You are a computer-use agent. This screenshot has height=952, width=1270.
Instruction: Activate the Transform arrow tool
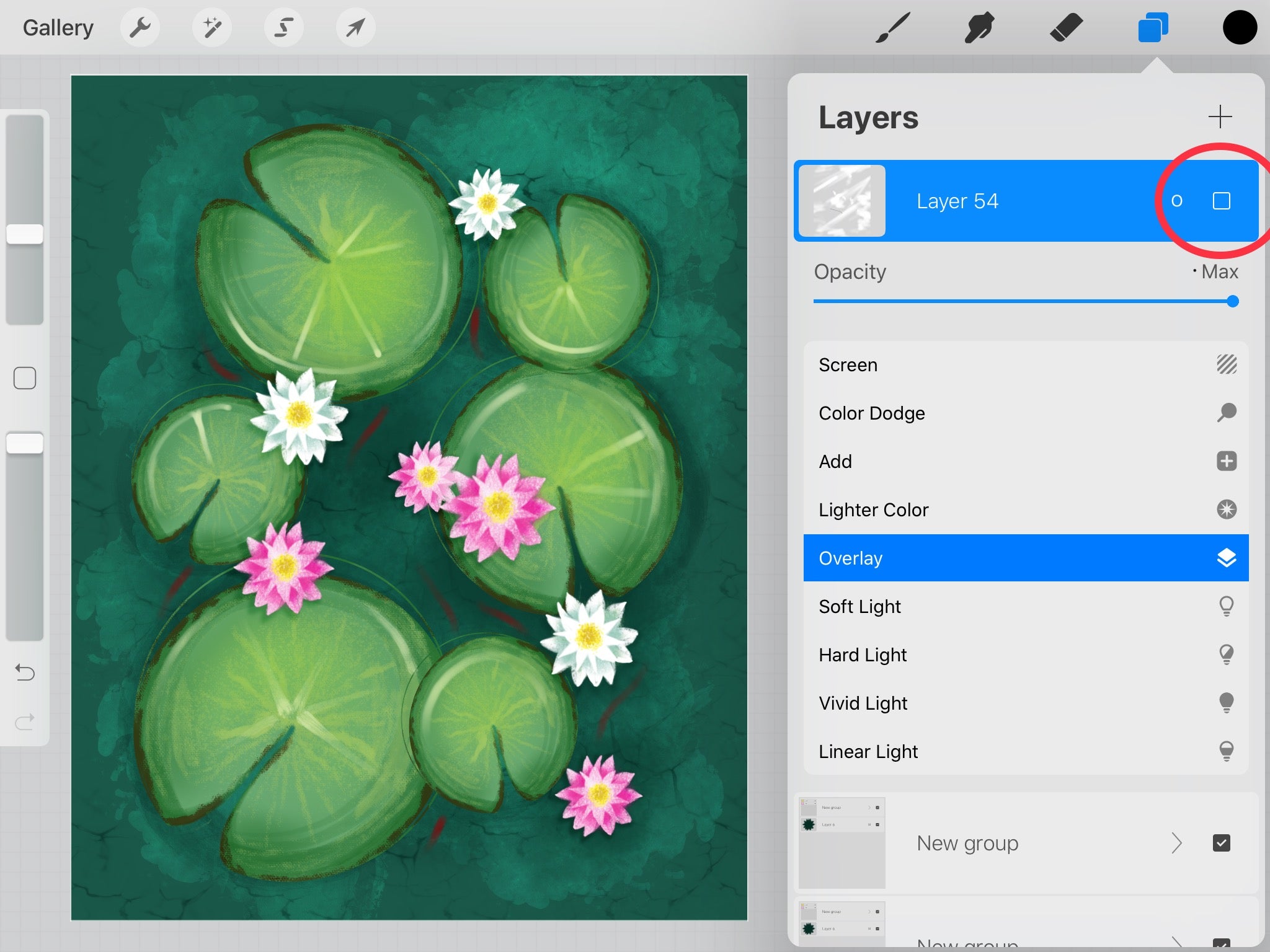pyautogui.click(x=355, y=27)
